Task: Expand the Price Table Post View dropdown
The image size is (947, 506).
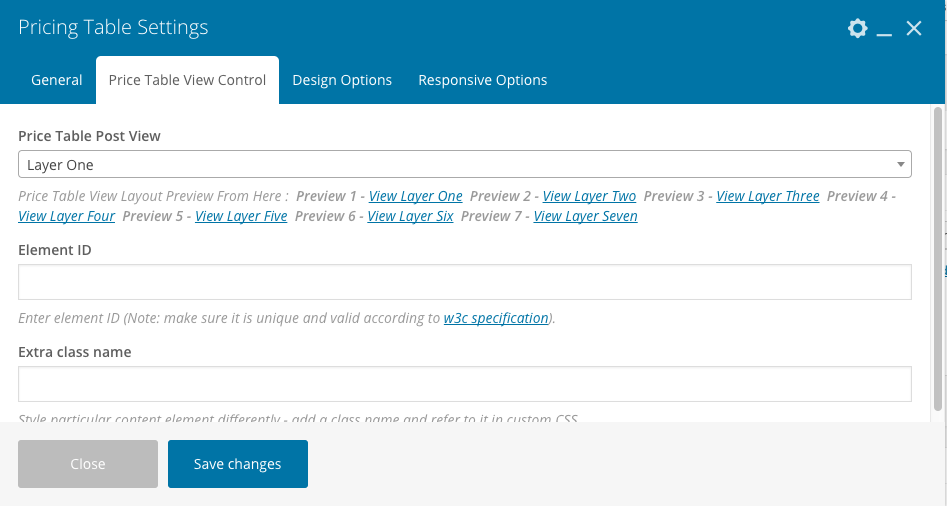Action: click(465, 164)
